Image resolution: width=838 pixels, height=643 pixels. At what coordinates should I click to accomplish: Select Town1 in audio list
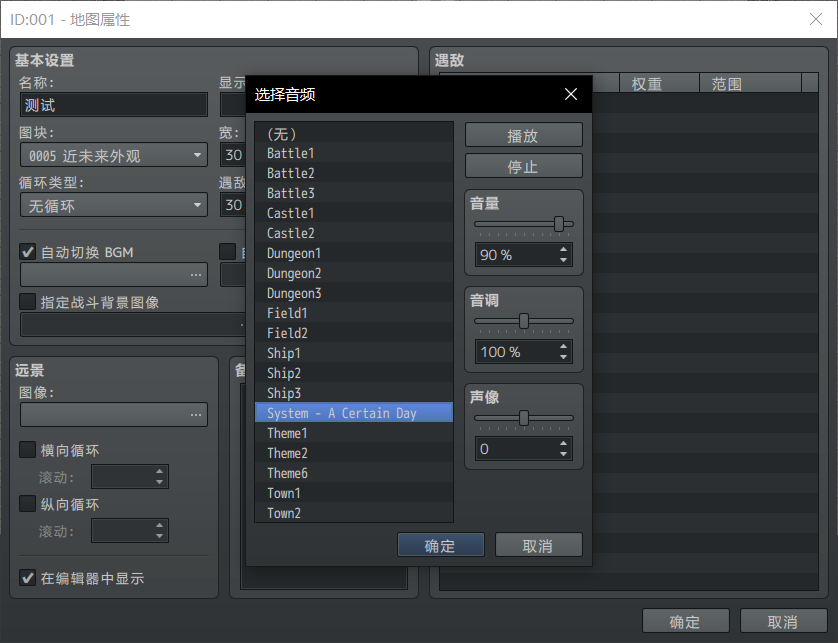(354, 493)
